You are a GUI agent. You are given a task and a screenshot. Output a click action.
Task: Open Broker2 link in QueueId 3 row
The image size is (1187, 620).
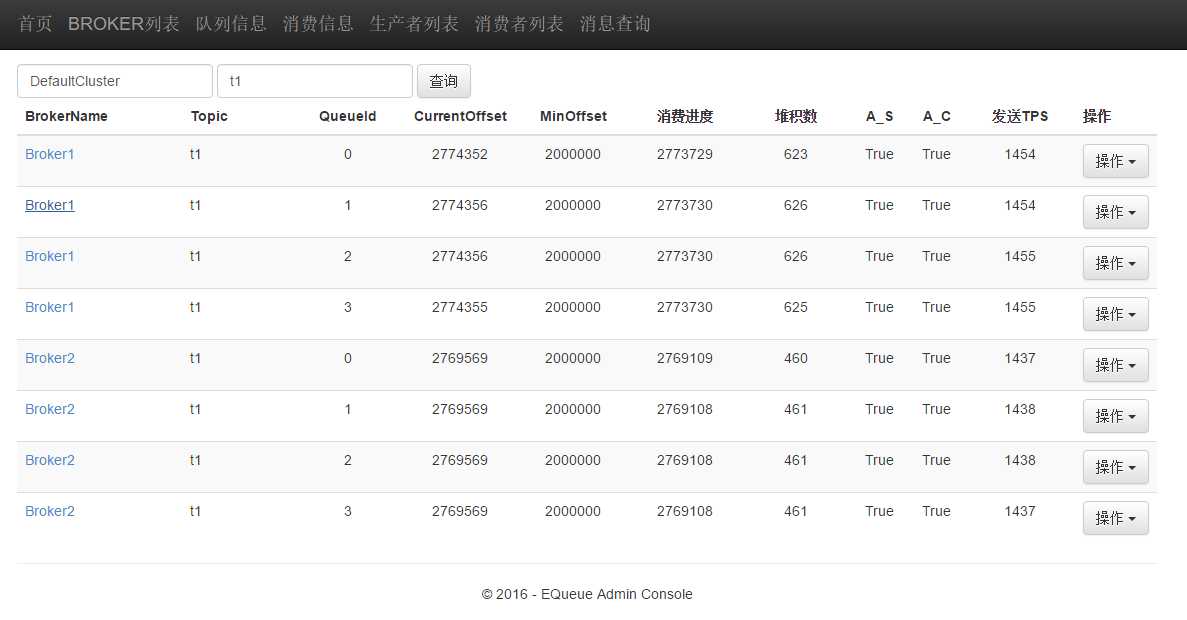[x=50, y=511]
